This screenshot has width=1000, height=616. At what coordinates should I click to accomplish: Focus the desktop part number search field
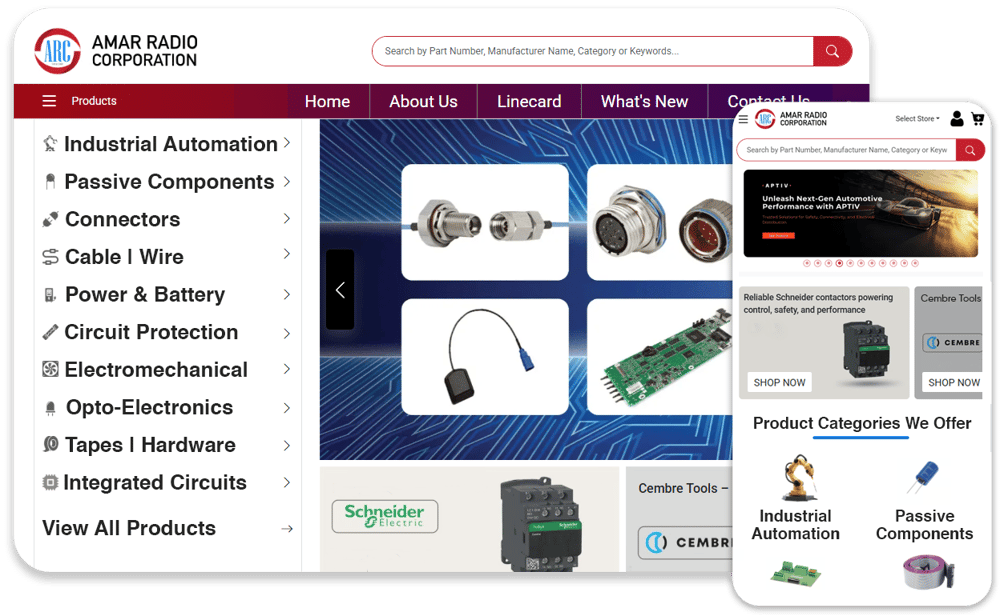590,51
